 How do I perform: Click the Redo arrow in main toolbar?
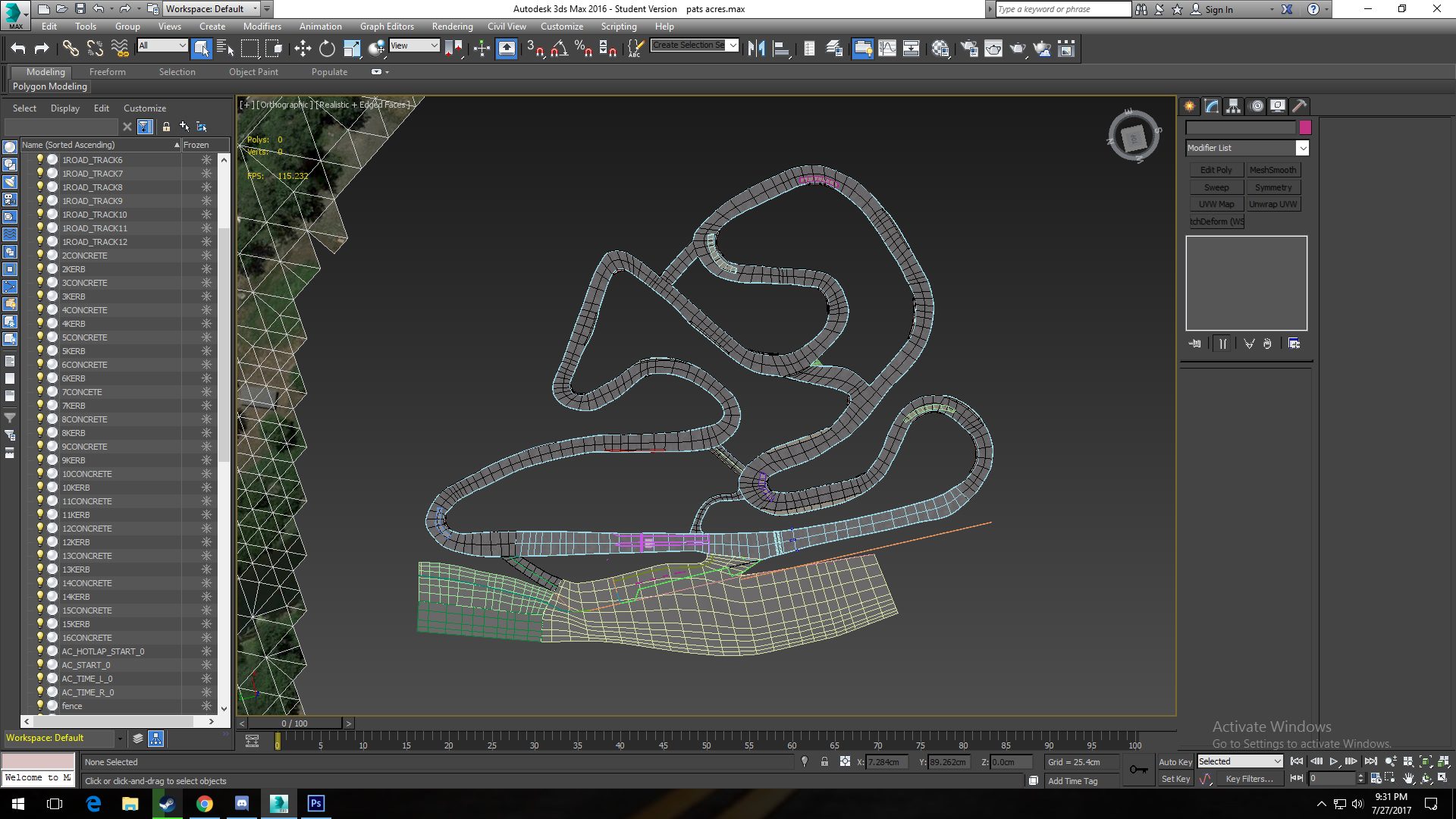tap(42, 49)
